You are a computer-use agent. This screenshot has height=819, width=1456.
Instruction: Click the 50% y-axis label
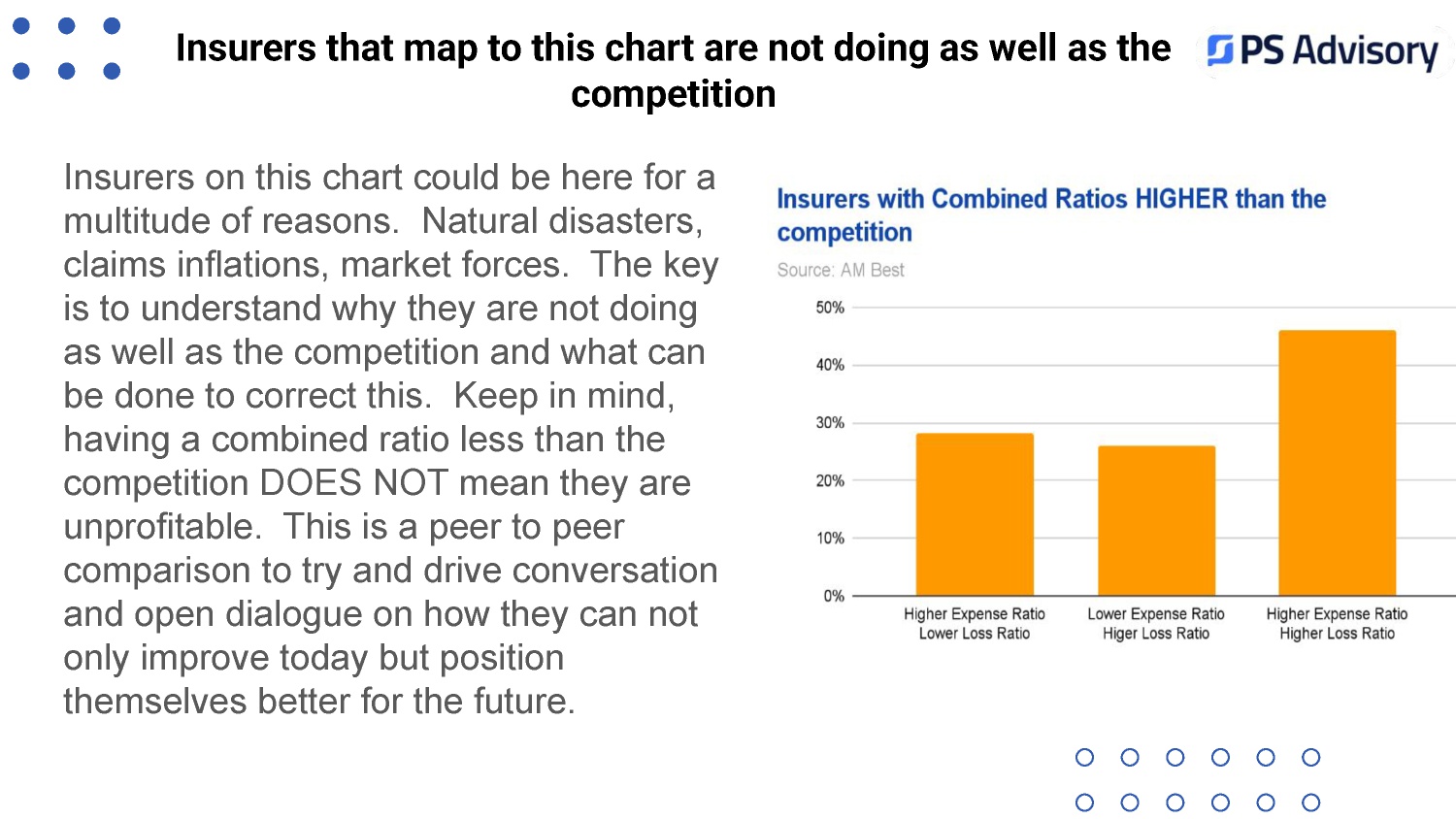pyautogui.click(x=830, y=308)
